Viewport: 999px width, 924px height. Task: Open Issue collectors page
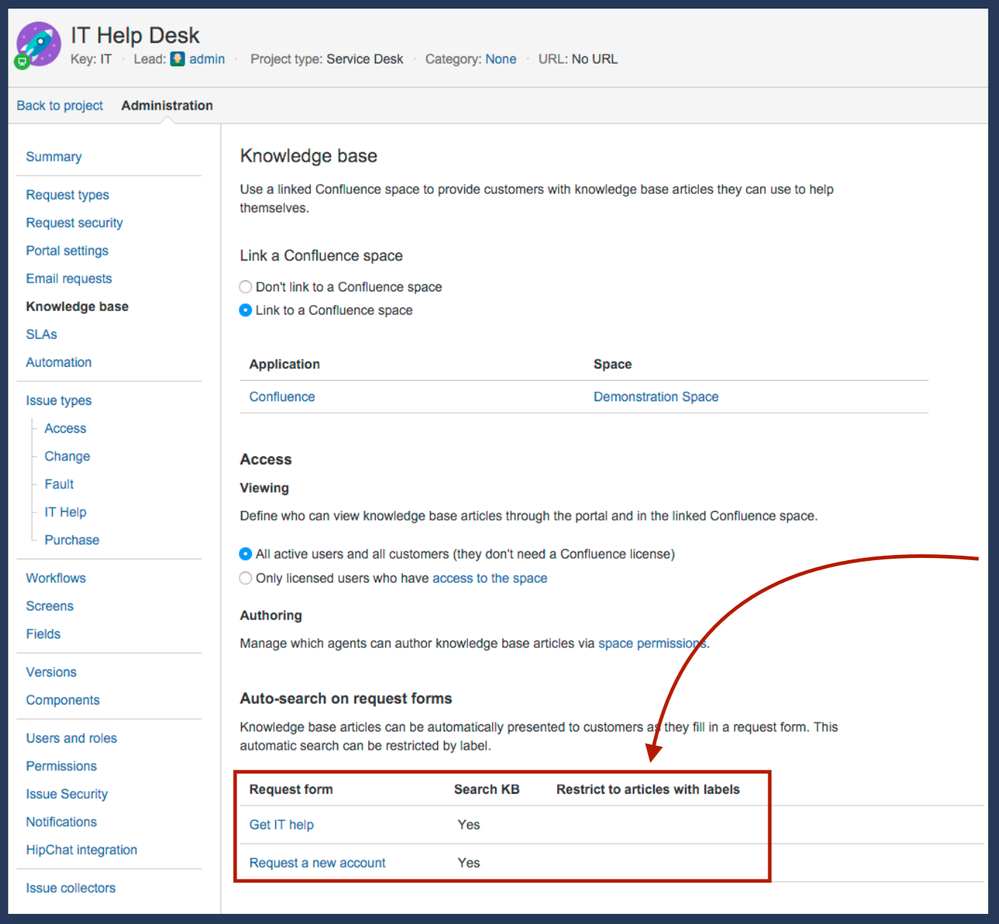tap(71, 888)
